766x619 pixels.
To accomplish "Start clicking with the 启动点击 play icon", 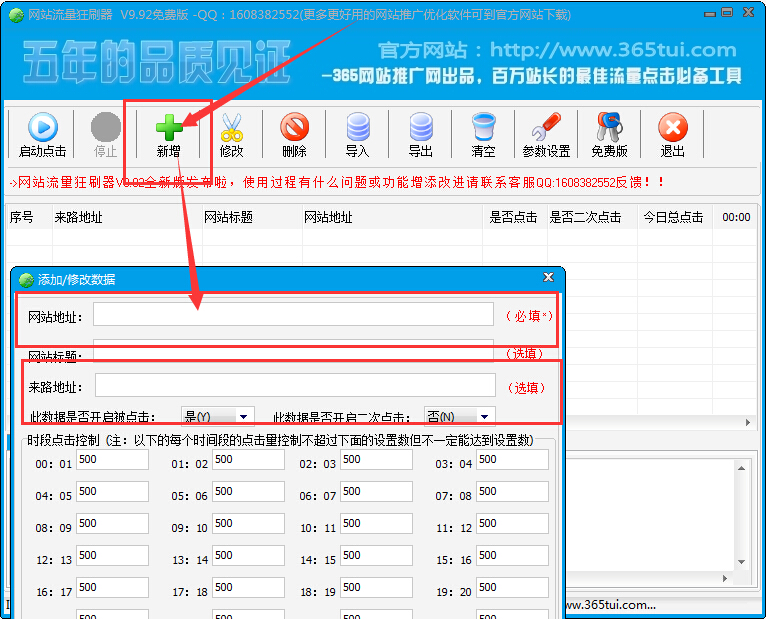I will click(43, 127).
